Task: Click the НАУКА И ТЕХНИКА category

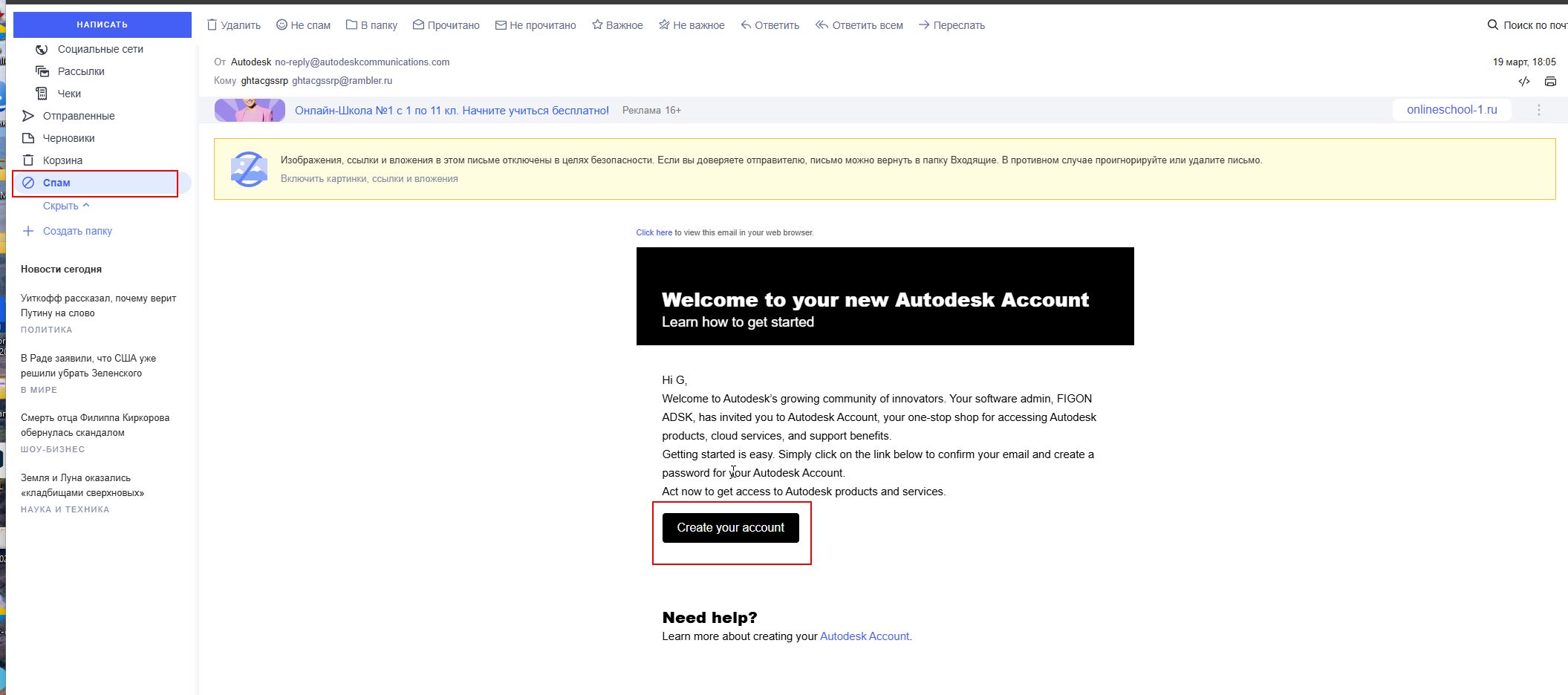Action: click(65, 509)
